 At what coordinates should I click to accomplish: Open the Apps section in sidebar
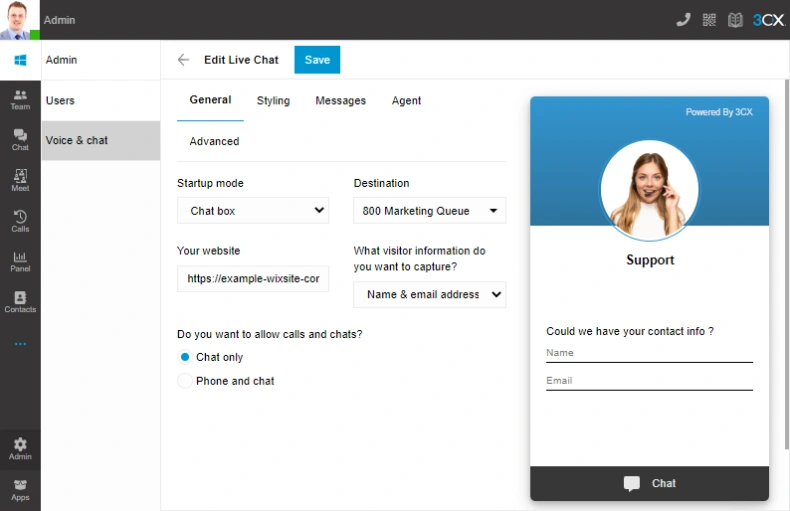pos(20,490)
